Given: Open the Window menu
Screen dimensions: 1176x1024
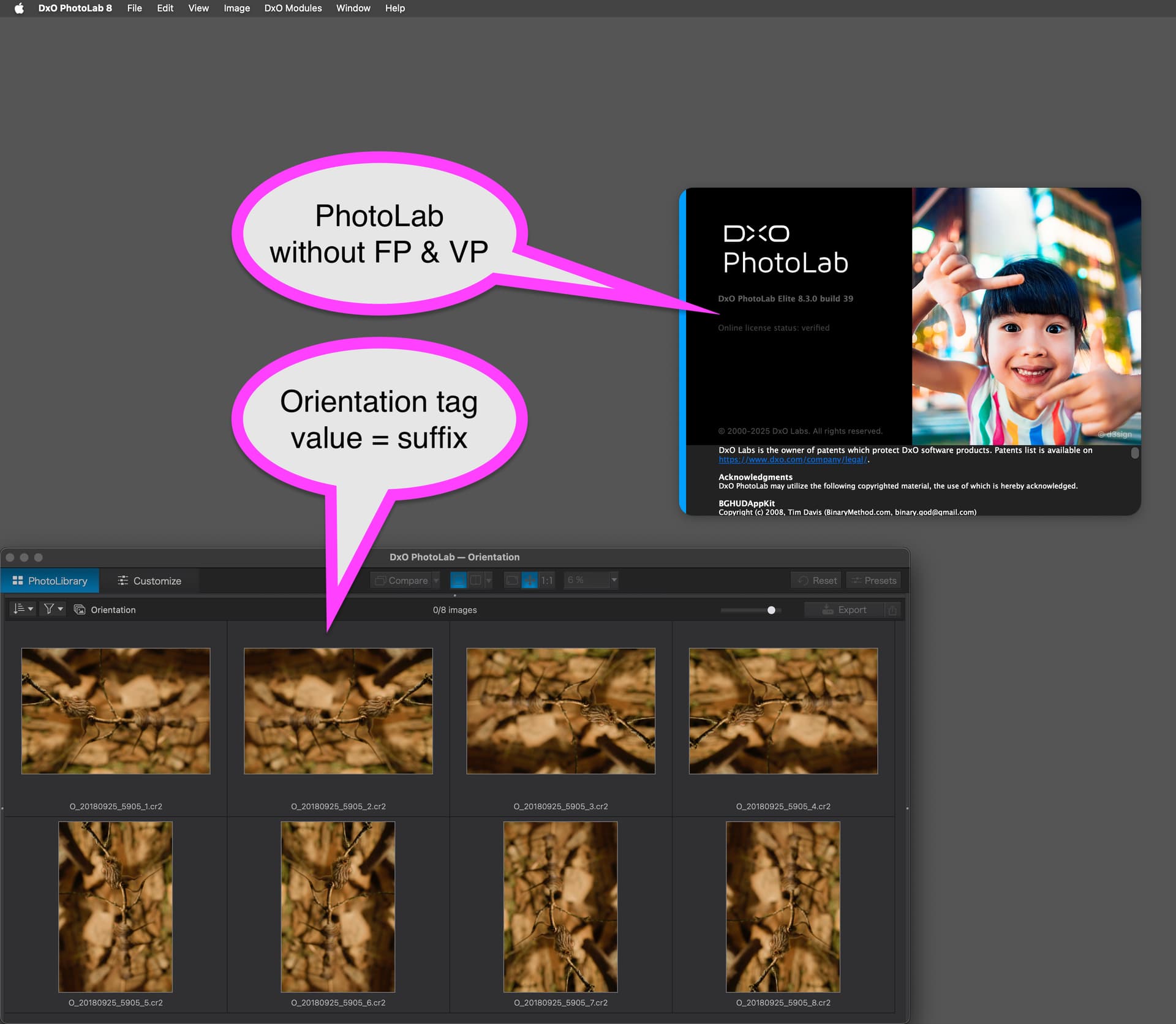Looking at the screenshot, I should click(353, 8).
